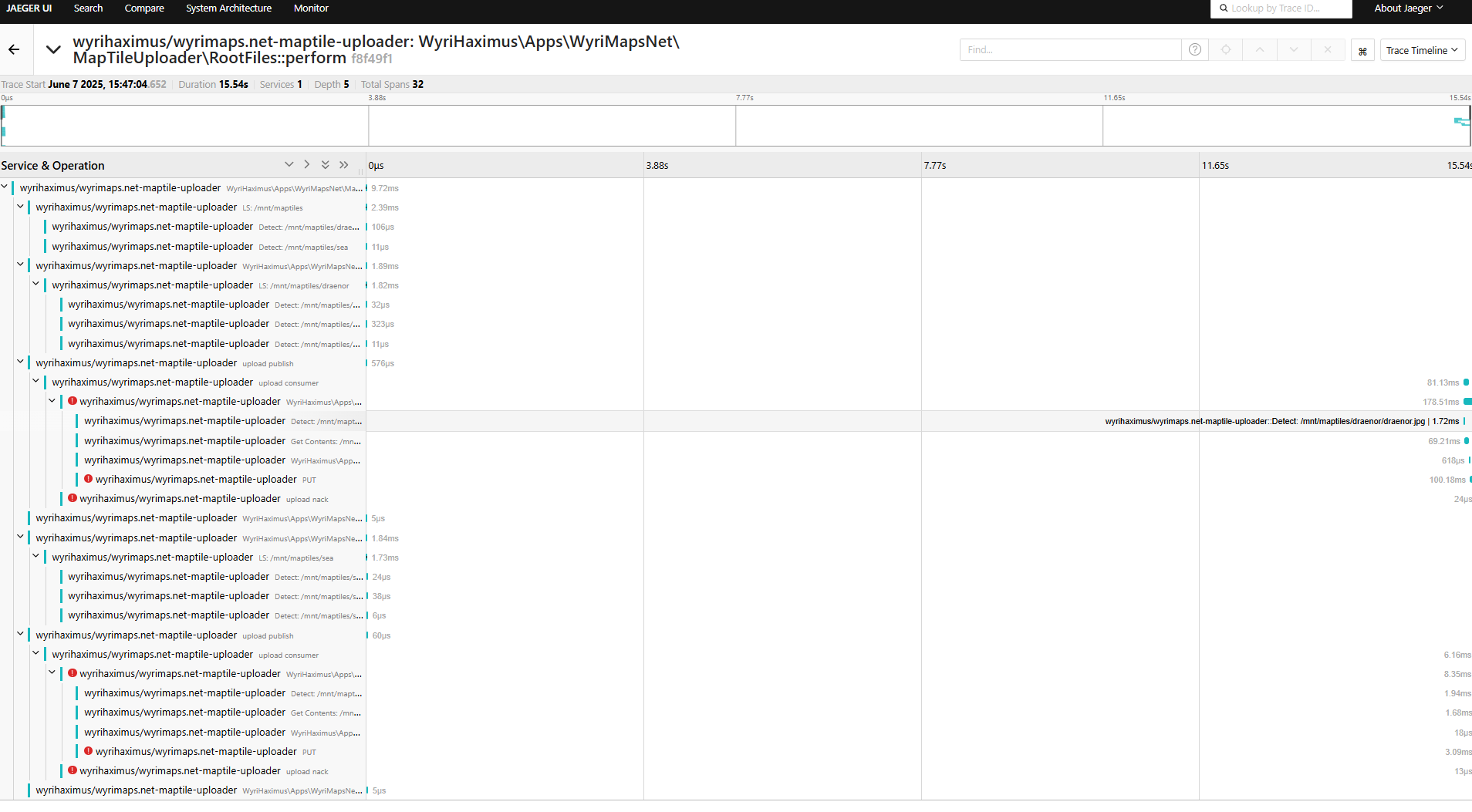The height and width of the screenshot is (812, 1472).
Task: Click the back arrow to return to search
Action: coord(14,49)
